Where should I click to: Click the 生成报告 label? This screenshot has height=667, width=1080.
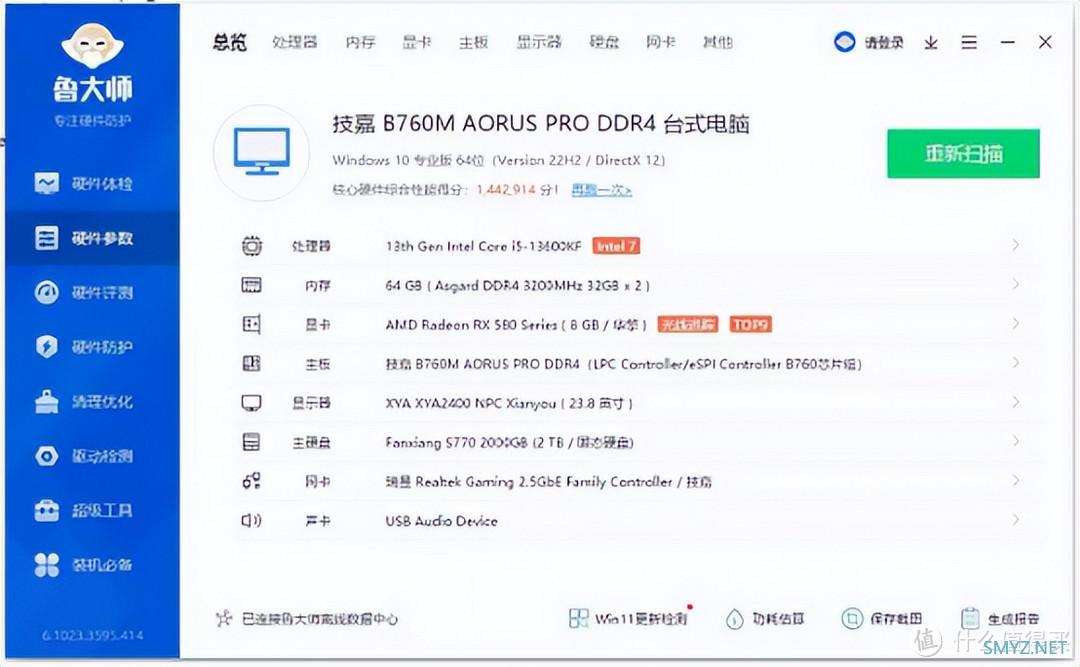[1013, 619]
